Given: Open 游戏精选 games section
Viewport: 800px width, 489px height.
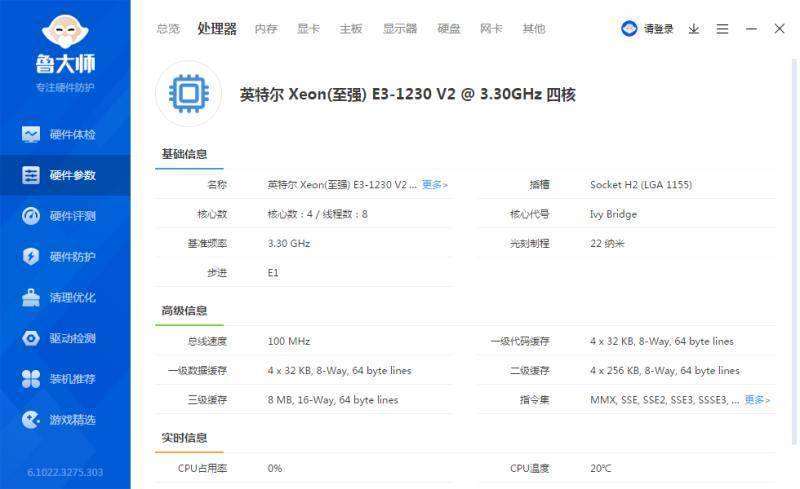Looking at the screenshot, I should coord(65,420).
